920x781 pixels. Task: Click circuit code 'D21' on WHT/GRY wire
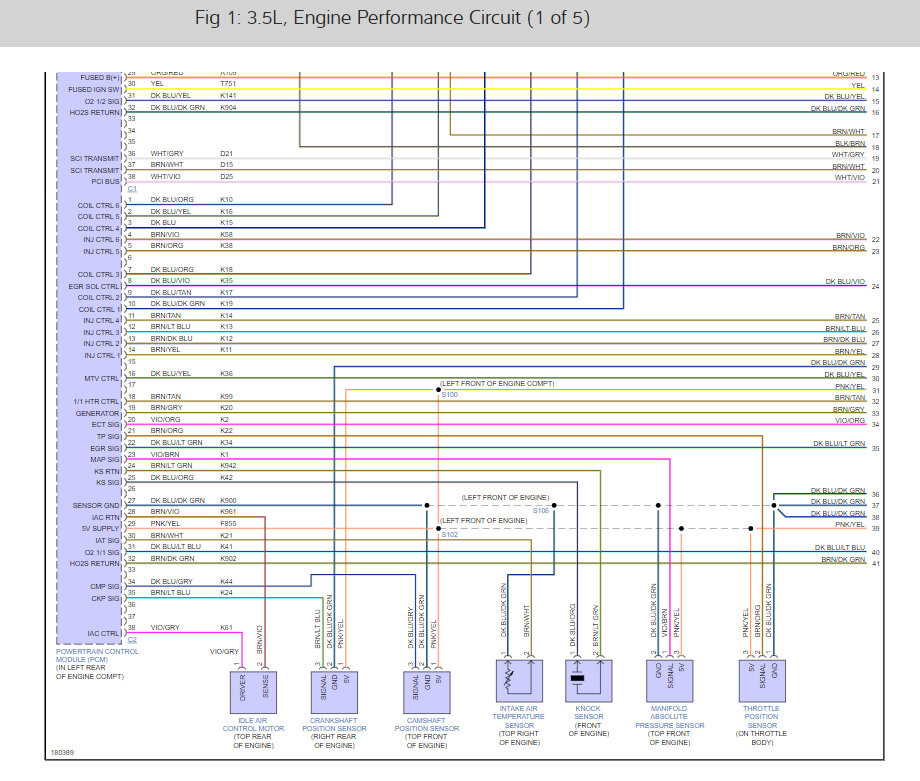pyautogui.click(x=226, y=153)
